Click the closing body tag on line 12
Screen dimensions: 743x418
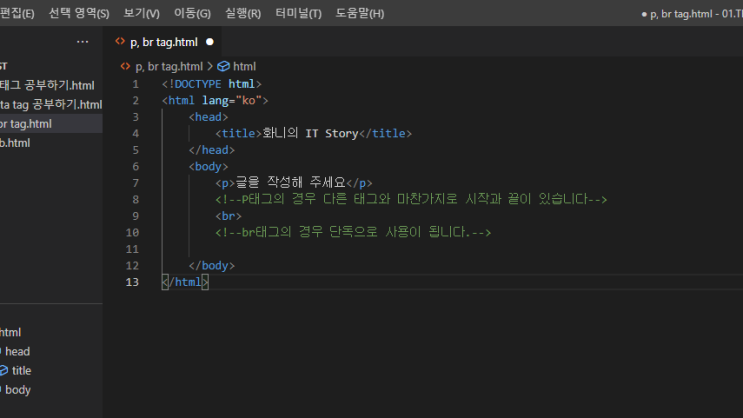211,266
